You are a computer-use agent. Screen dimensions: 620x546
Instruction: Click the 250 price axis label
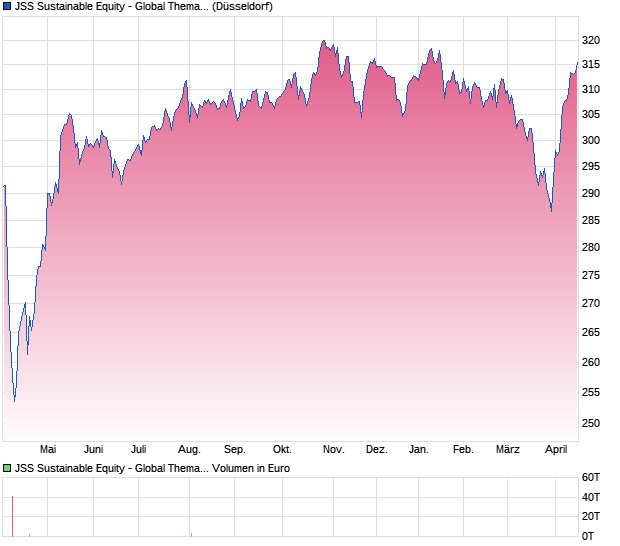tap(591, 423)
